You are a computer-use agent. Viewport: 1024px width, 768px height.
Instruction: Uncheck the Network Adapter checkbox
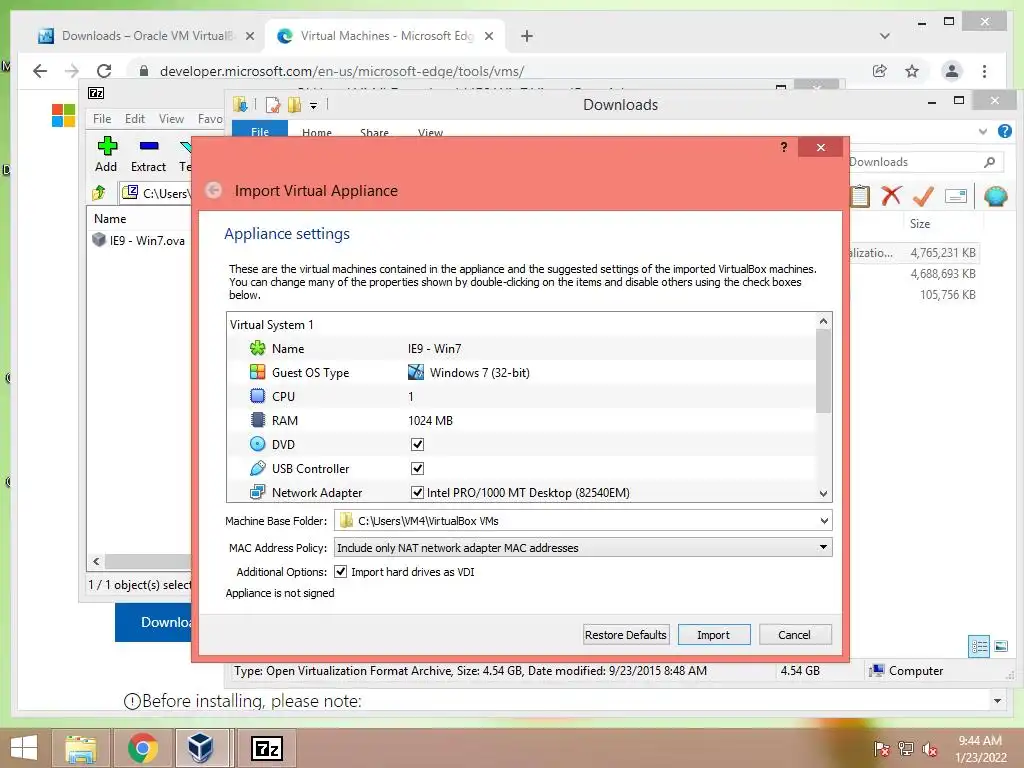[417, 492]
